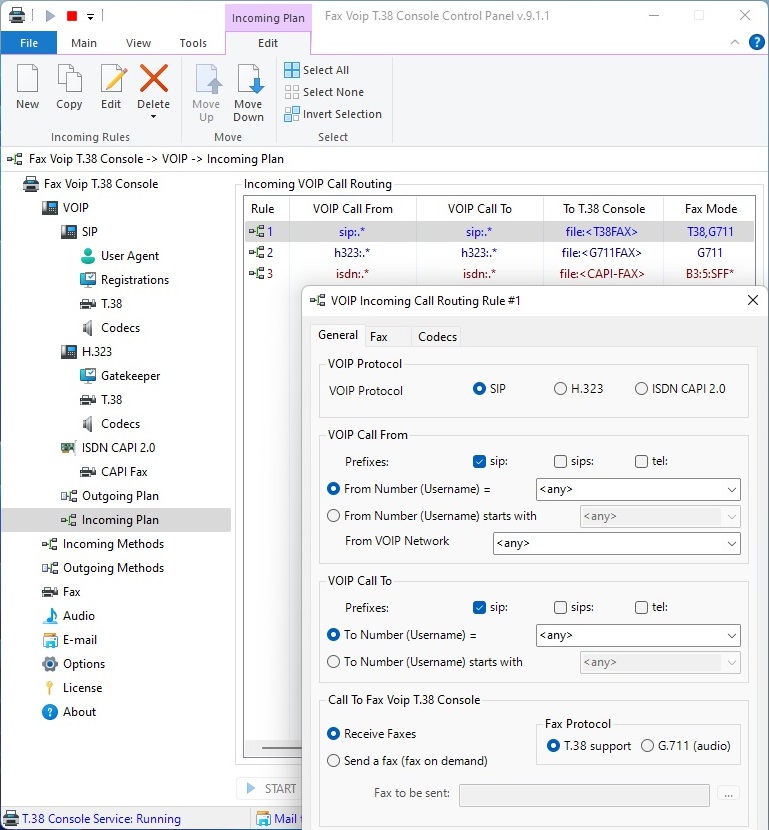769x830 pixels.
Task: Click the red stop icon in title bar
Action: coord(72,16)
